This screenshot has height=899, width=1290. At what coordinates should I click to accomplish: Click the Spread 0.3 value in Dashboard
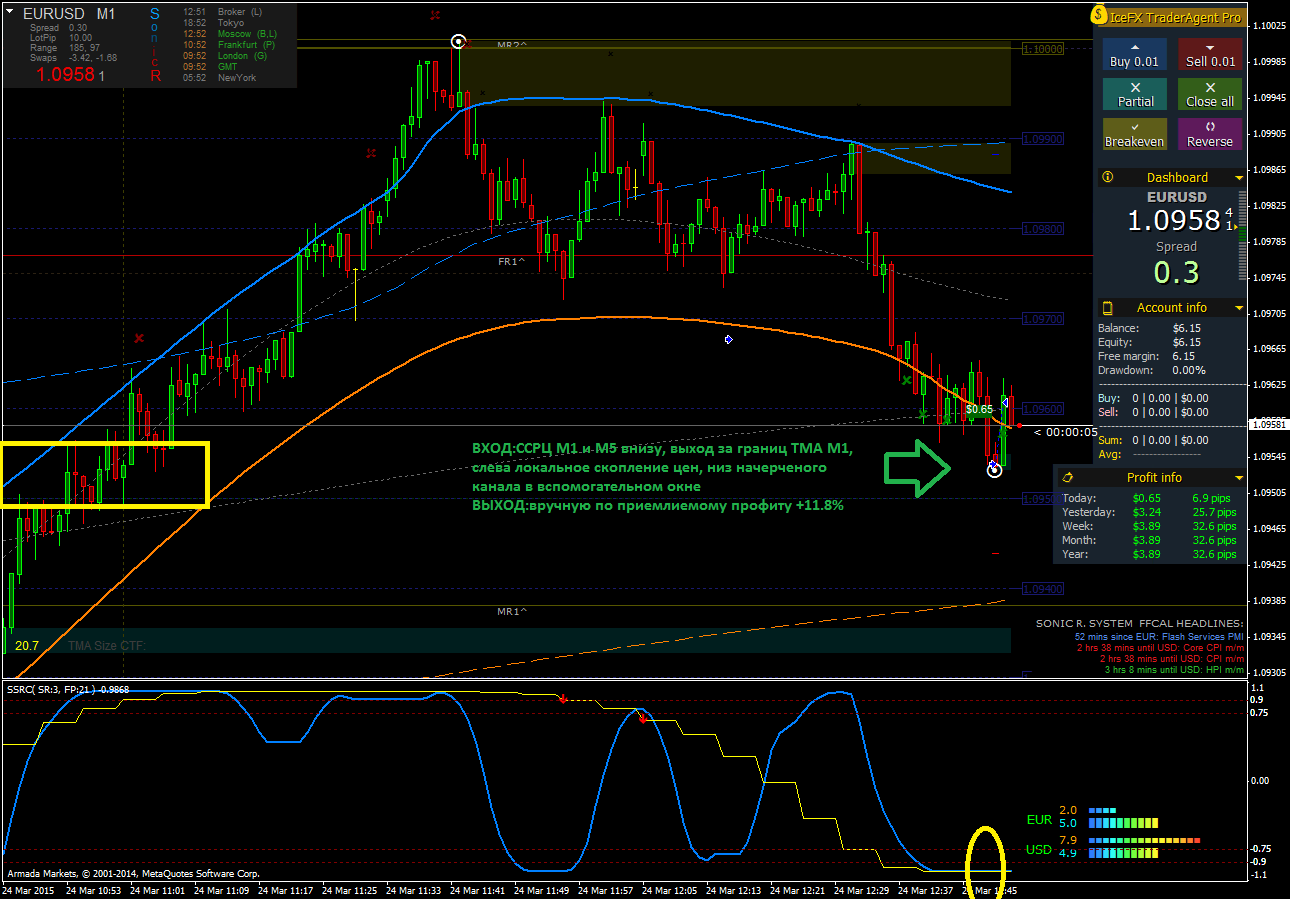1177,272
